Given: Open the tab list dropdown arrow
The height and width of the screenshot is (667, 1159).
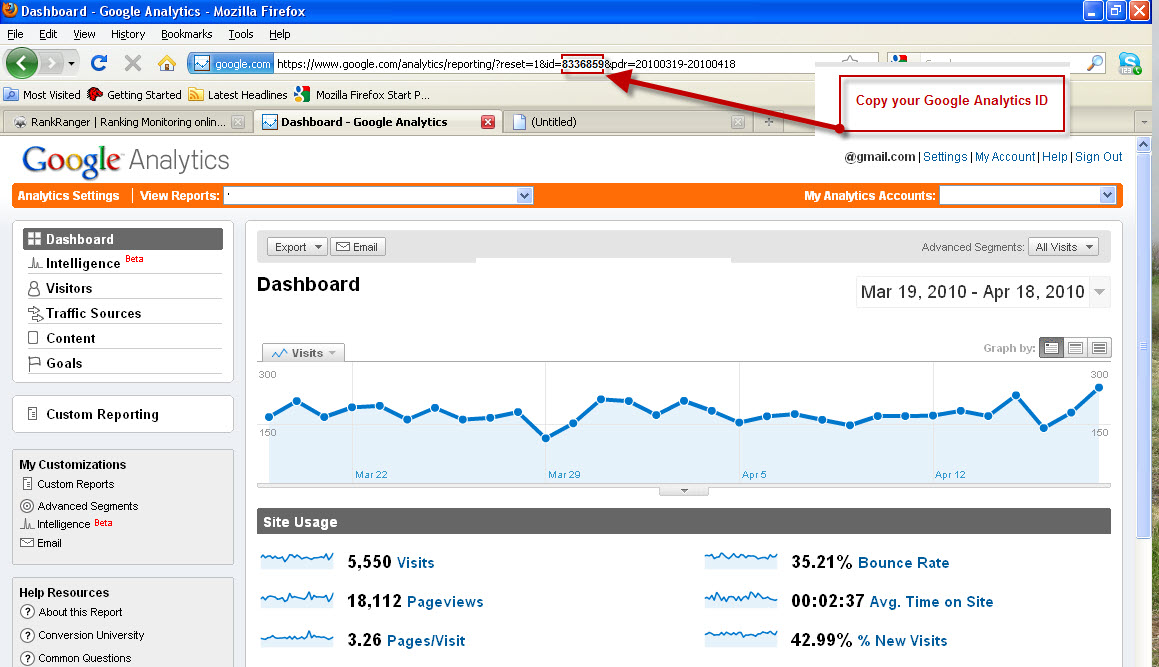Looking at the screenshot, I should 1144,122.
